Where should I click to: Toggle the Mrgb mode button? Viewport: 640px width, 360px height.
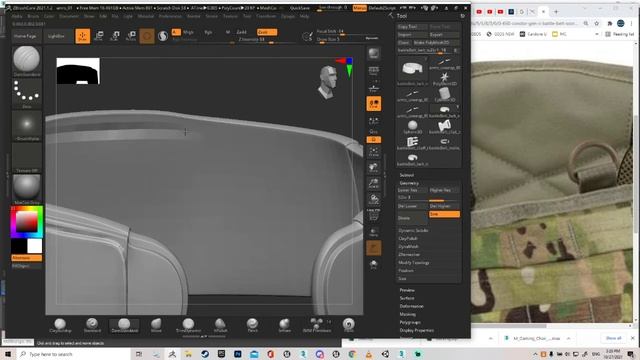click(188, 32)
